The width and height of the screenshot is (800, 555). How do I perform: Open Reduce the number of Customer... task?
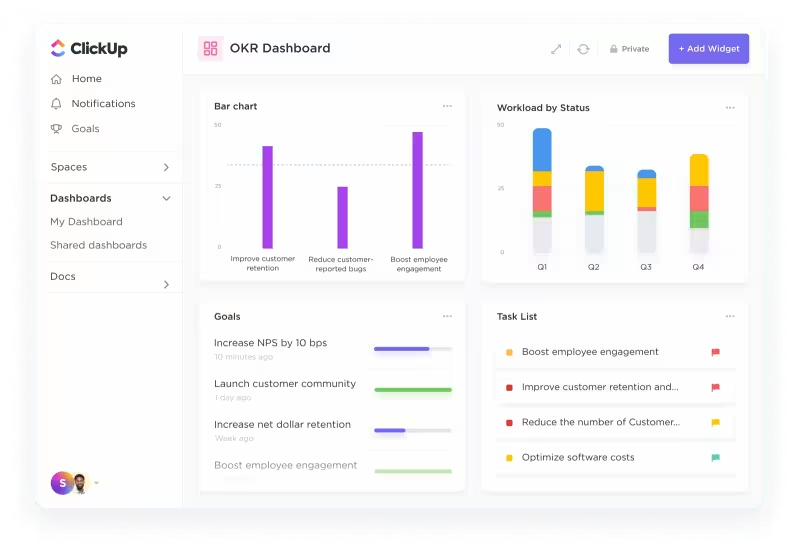point(601,422)
